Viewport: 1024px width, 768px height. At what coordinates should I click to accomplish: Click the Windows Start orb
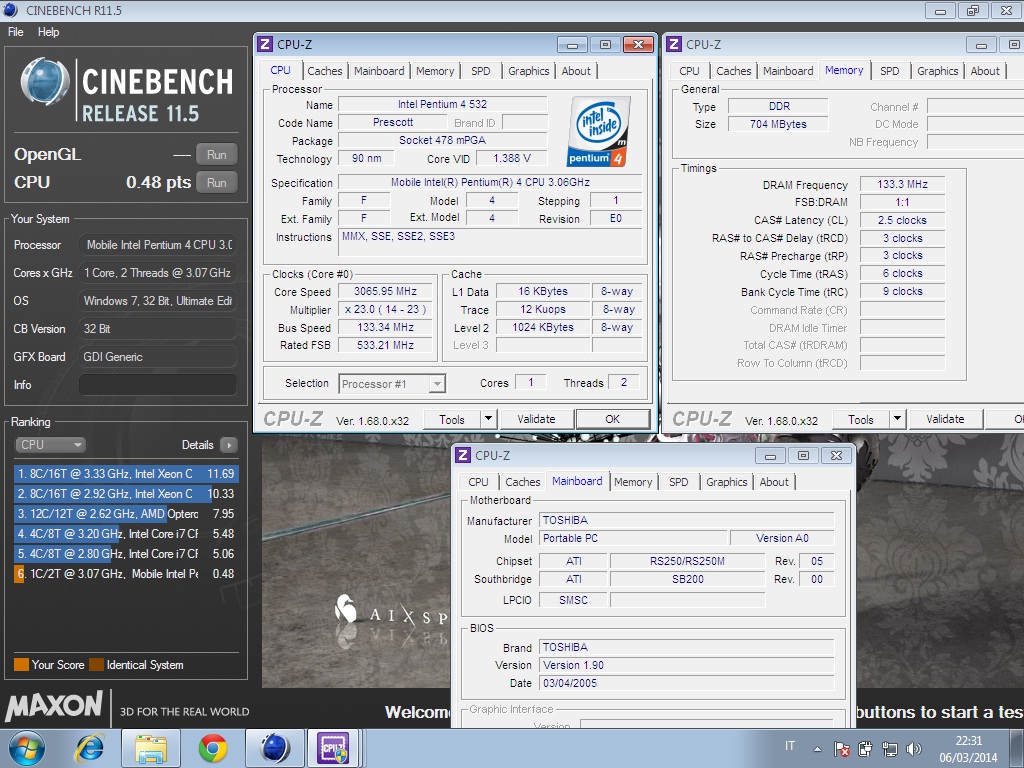(x=27, y=748)
